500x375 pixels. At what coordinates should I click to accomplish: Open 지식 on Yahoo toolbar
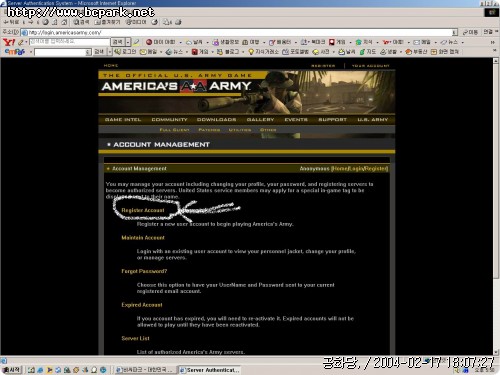point(364,42)
